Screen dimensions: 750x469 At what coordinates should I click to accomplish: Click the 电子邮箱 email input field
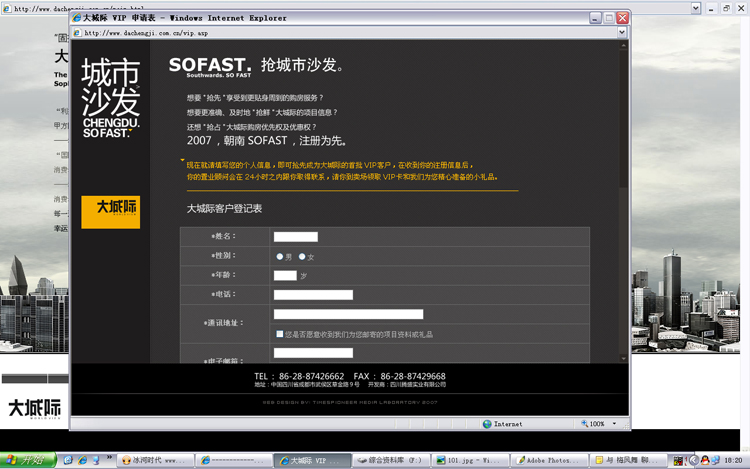[313, 353]
